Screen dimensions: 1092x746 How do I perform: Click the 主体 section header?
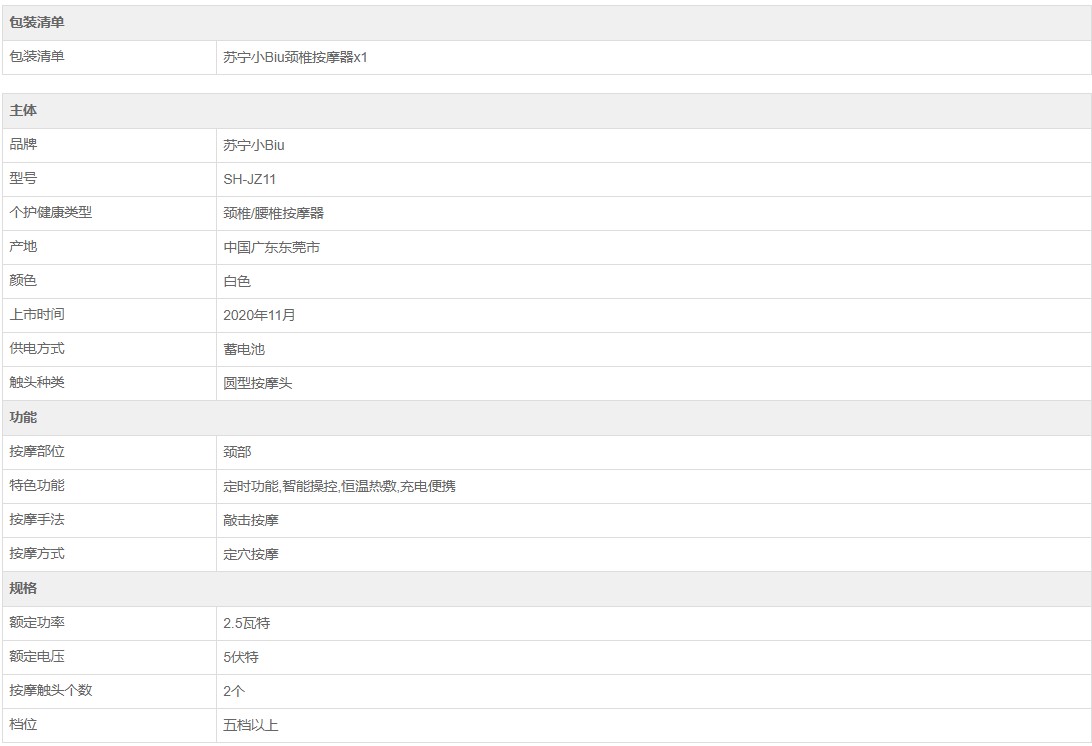[23, 111]
